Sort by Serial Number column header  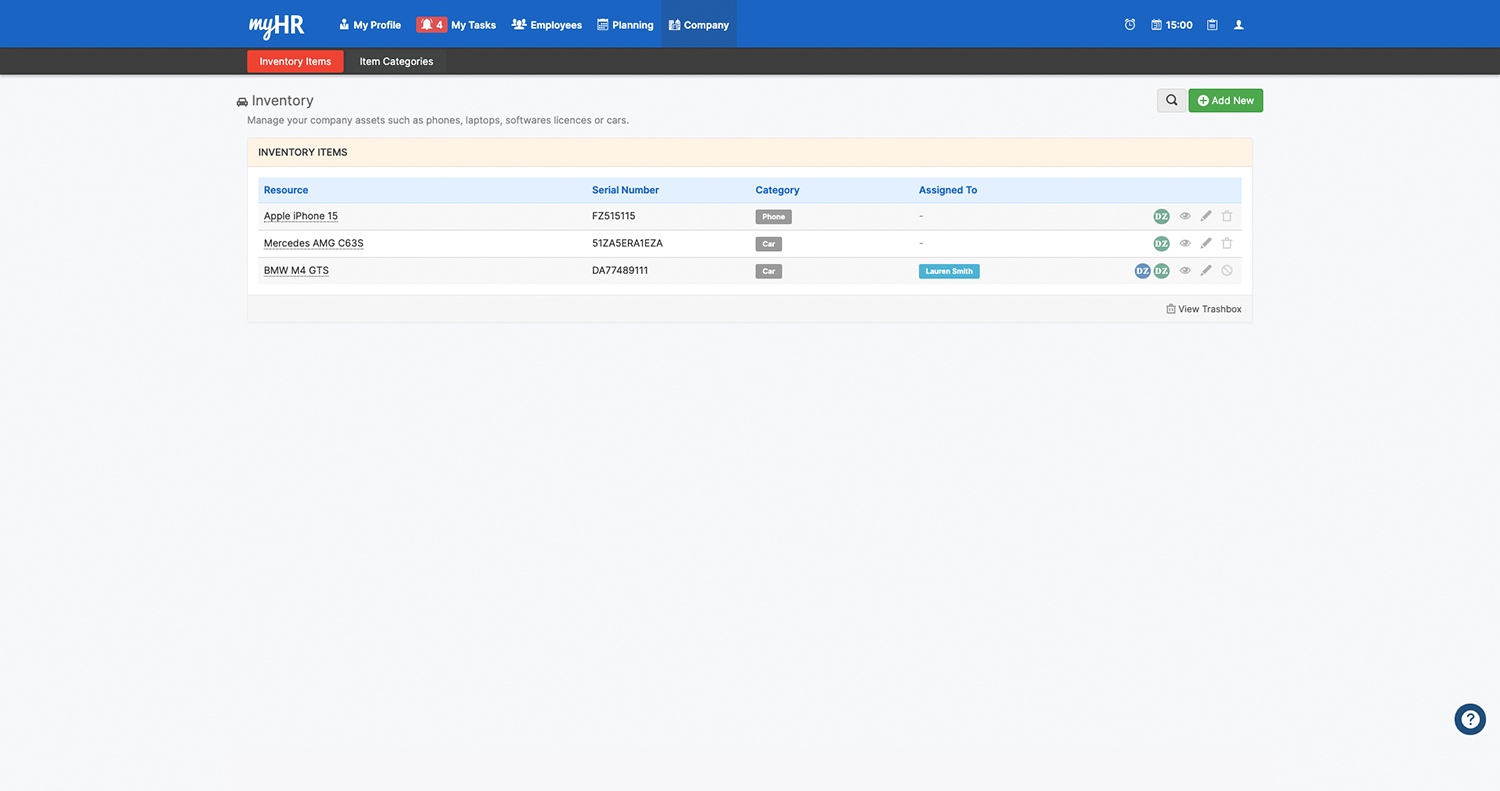625,190
